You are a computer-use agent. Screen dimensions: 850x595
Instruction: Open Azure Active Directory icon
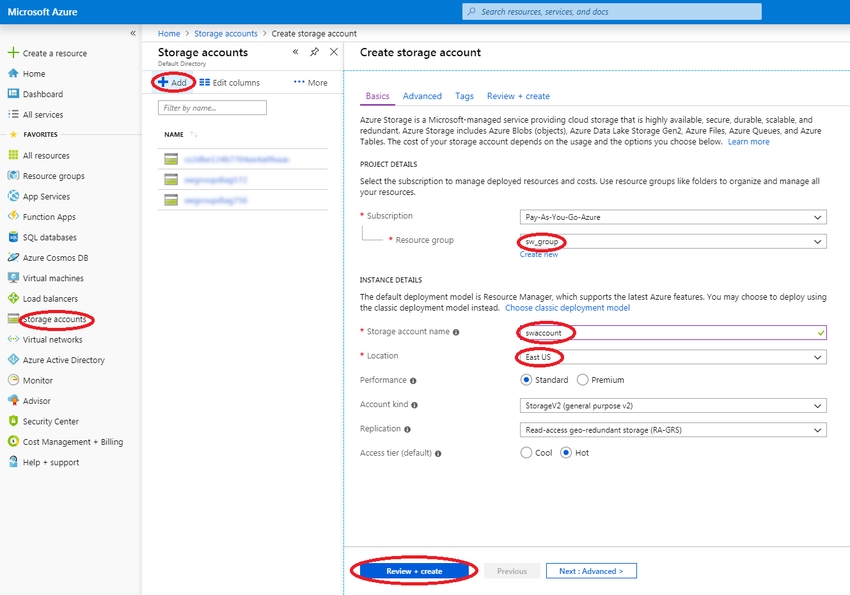(x=13, y=360)
